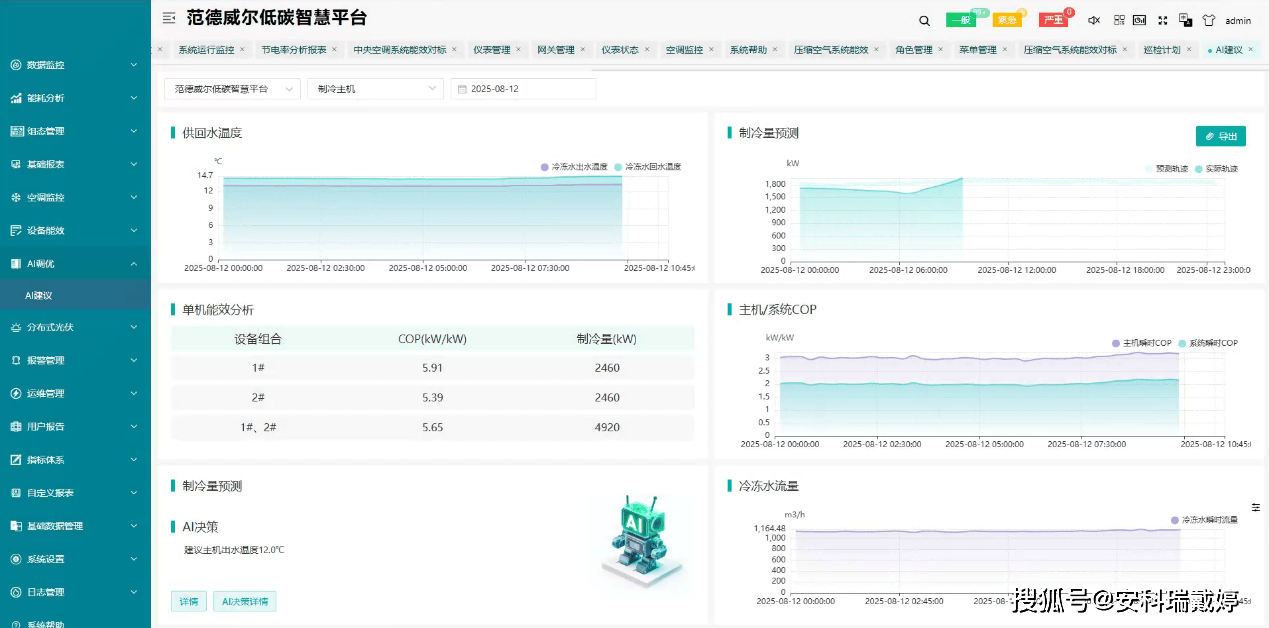This screenshot has height=628, width=1269.
Task: Click the 报警管理 sidebar icon
Action: (16, 360)
